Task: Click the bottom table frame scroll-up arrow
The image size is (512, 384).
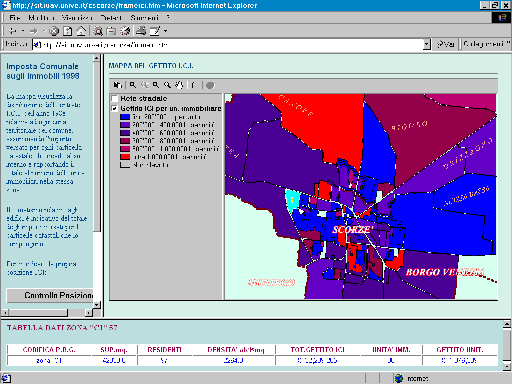Action: pyautogui.click(x=507, y=324)
